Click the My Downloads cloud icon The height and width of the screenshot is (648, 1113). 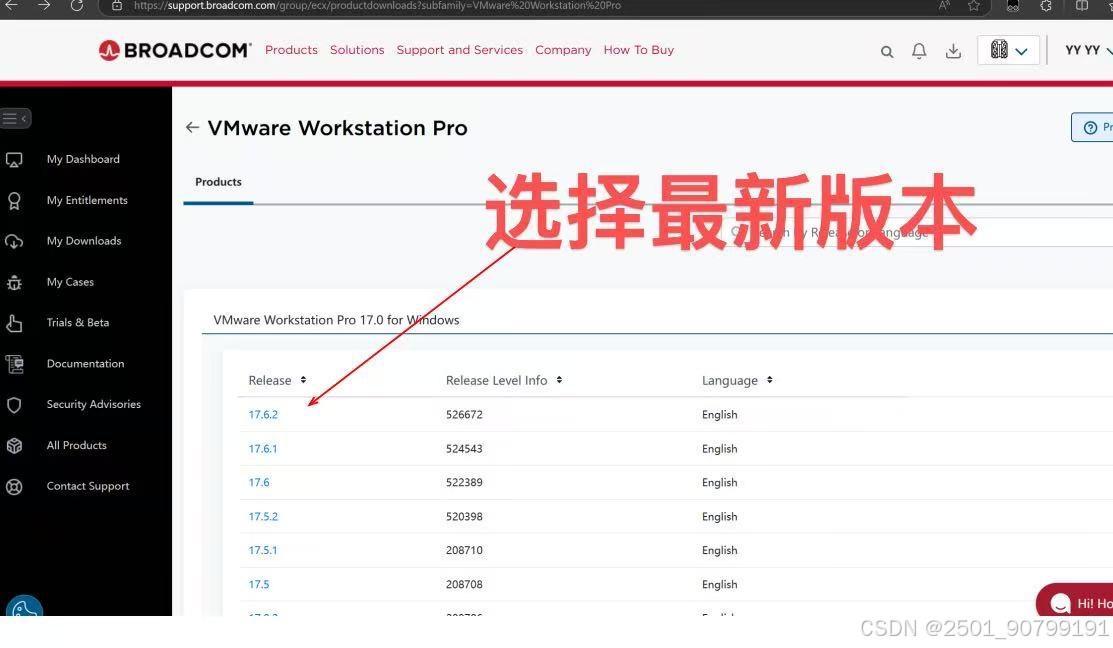[x=14, y=242]
